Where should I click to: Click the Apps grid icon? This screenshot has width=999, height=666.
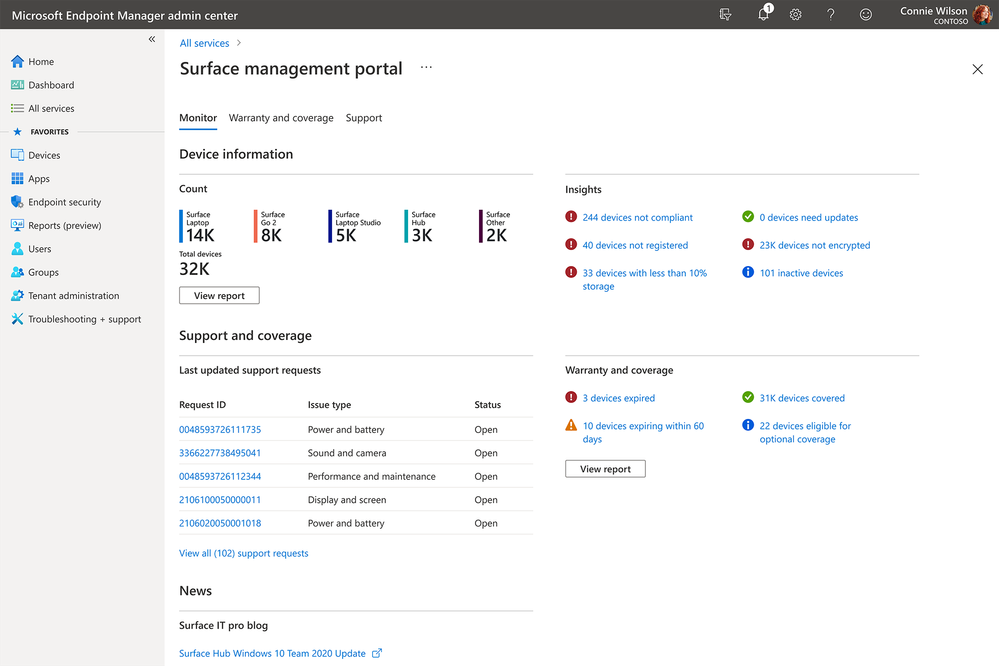[17, 178]
